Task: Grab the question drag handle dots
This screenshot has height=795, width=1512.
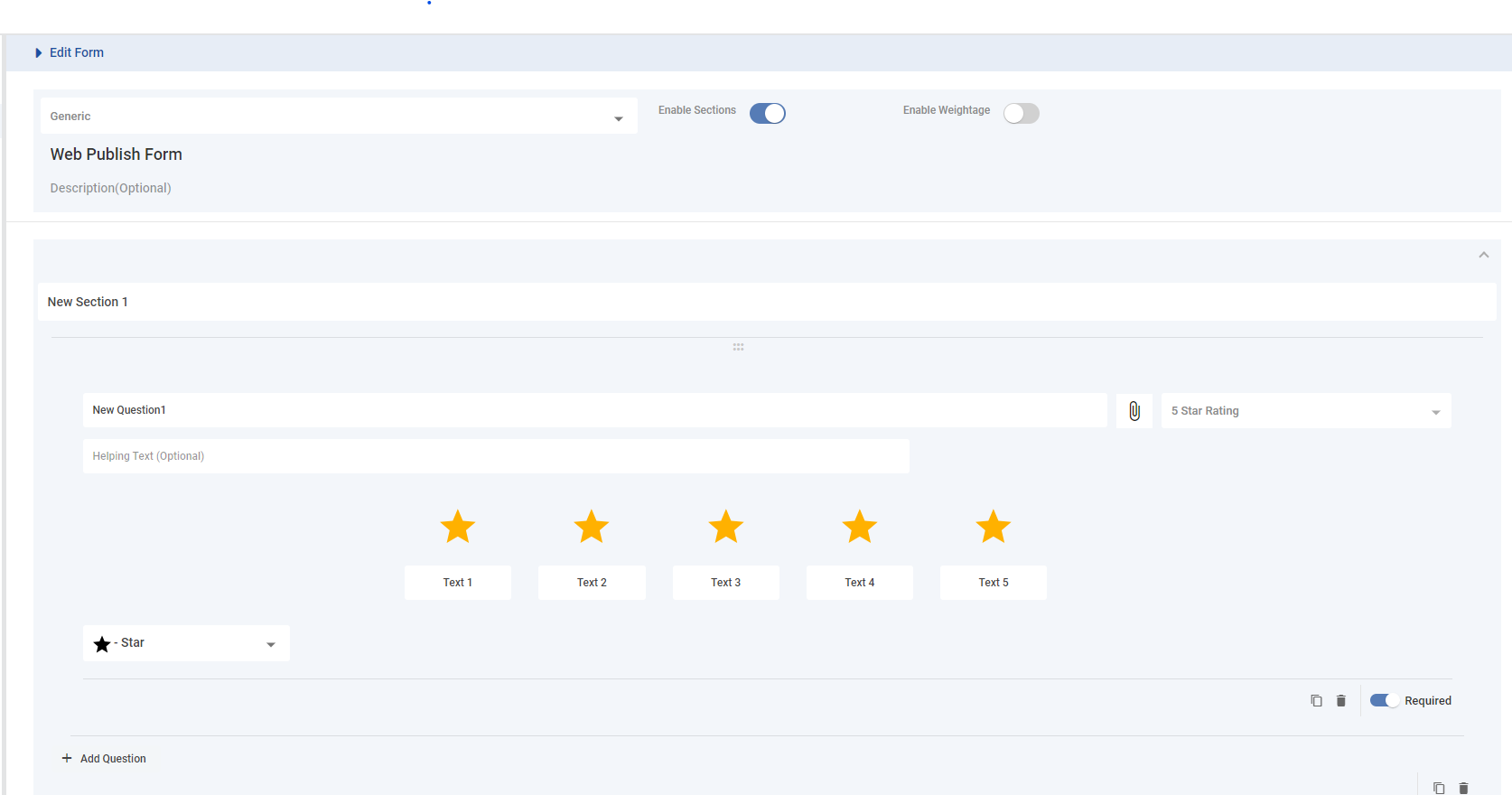Action: [x=738, y=347]
